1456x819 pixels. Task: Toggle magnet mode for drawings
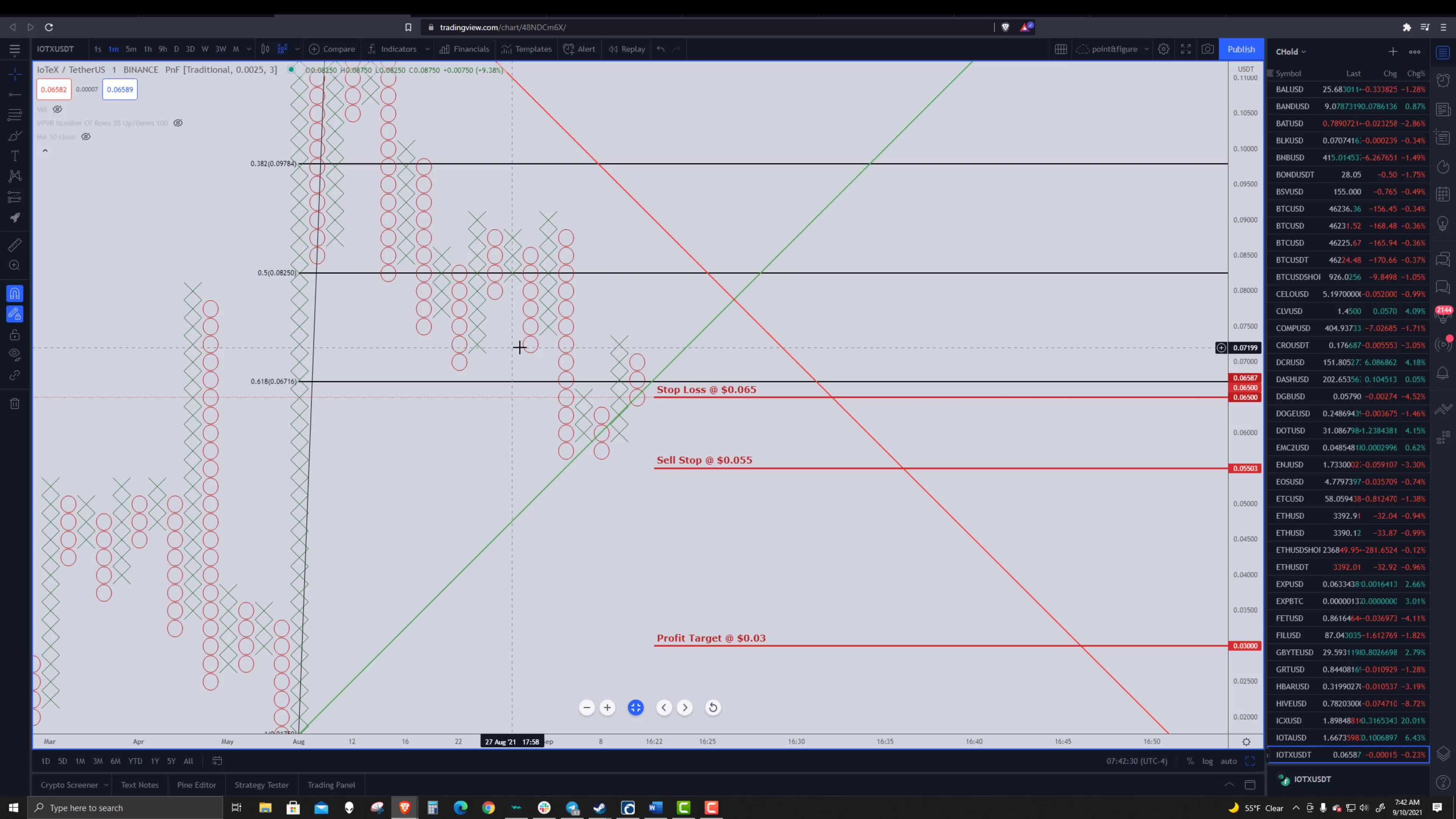point(15,293)
